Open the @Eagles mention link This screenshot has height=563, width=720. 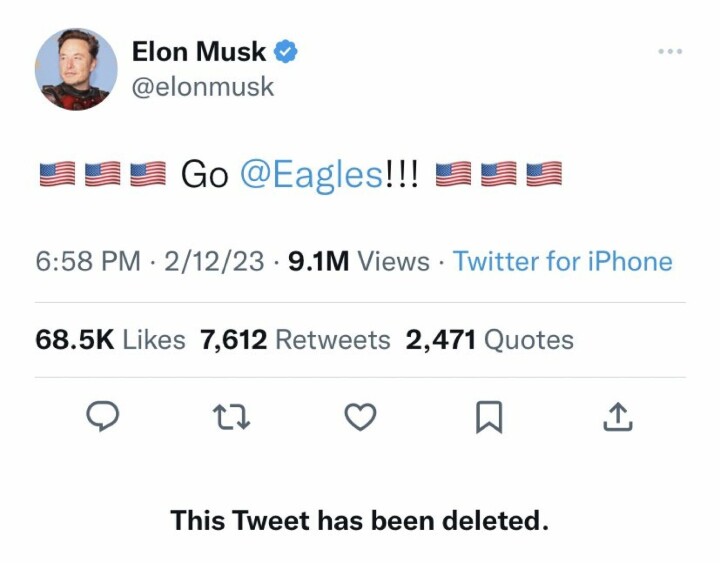coord(310,174)
